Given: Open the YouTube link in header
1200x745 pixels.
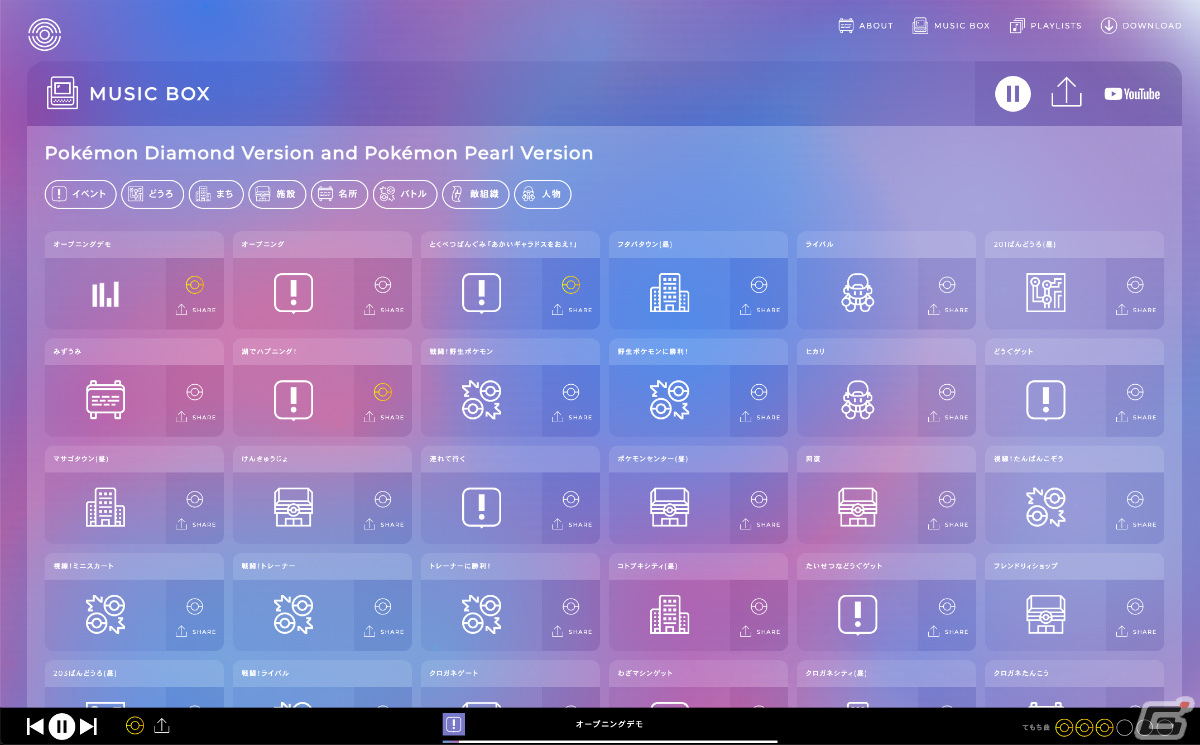Looking at the screenshot, I should [1132, 94].
